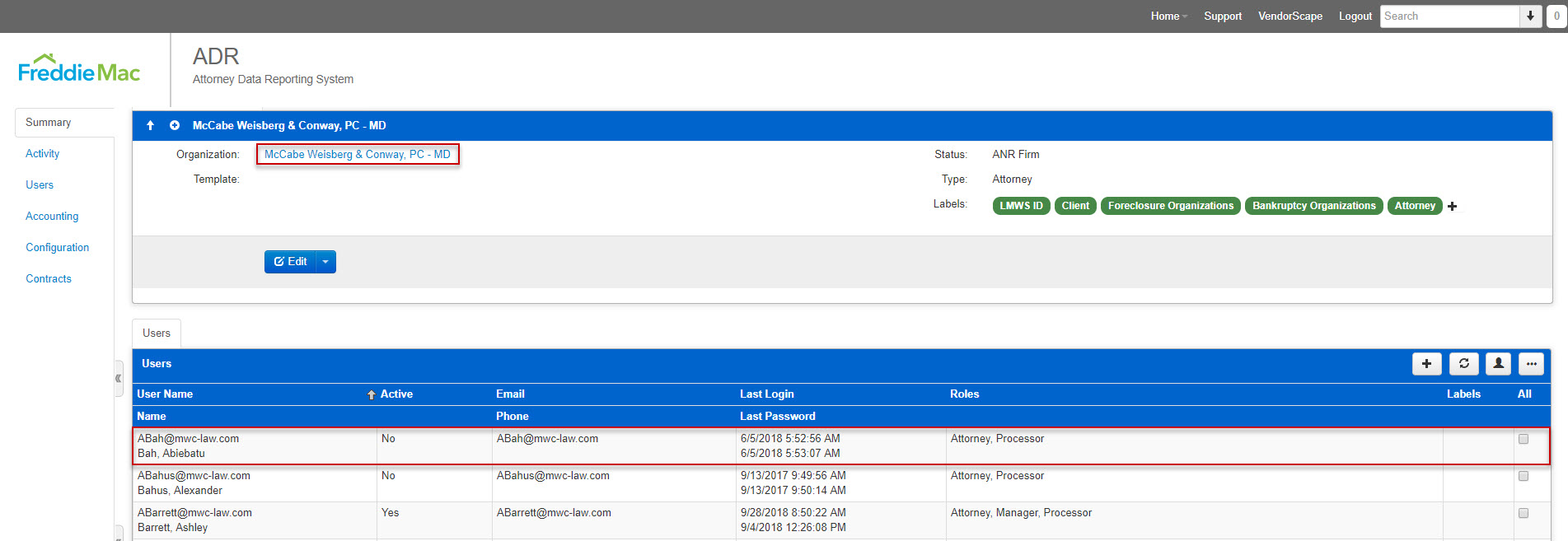This screenshot has height=541, width=1568.
Task: Click the LMWS ID label tag
Action: click(1022, 206)
